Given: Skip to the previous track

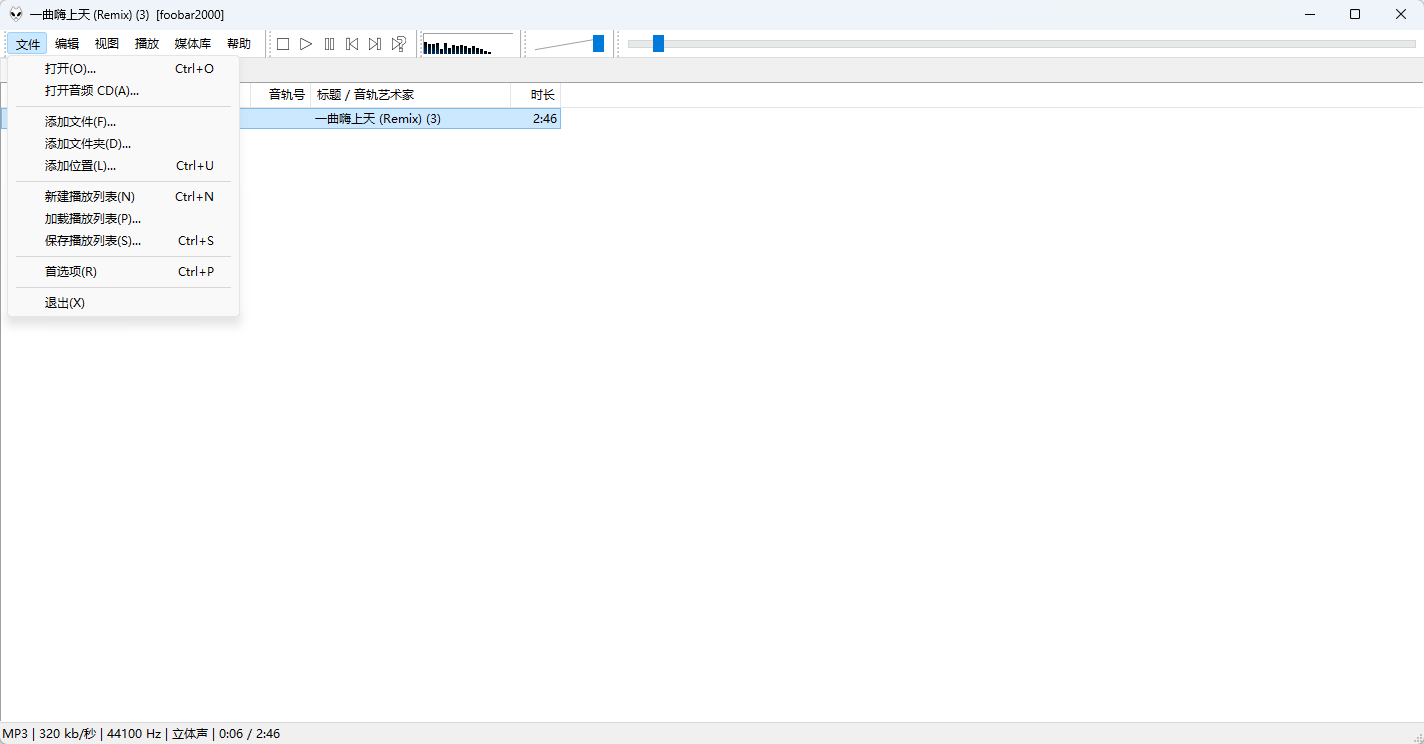Looking at the screenshot, I should point(352,44).
